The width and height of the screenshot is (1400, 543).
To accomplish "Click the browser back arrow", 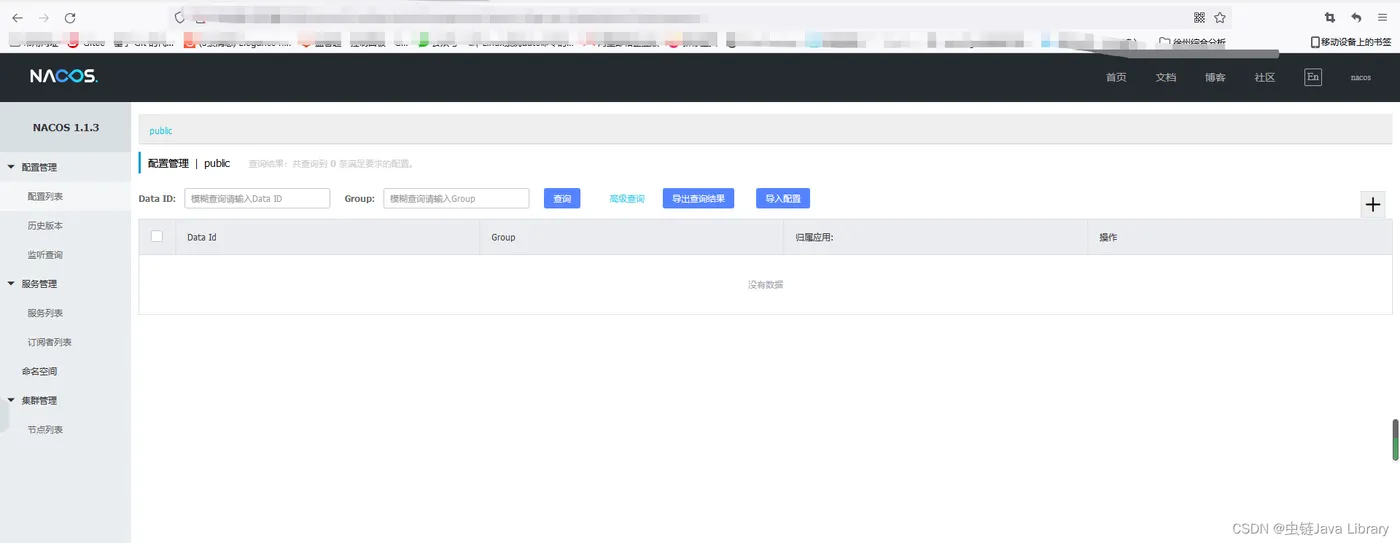I will point(17,18).
